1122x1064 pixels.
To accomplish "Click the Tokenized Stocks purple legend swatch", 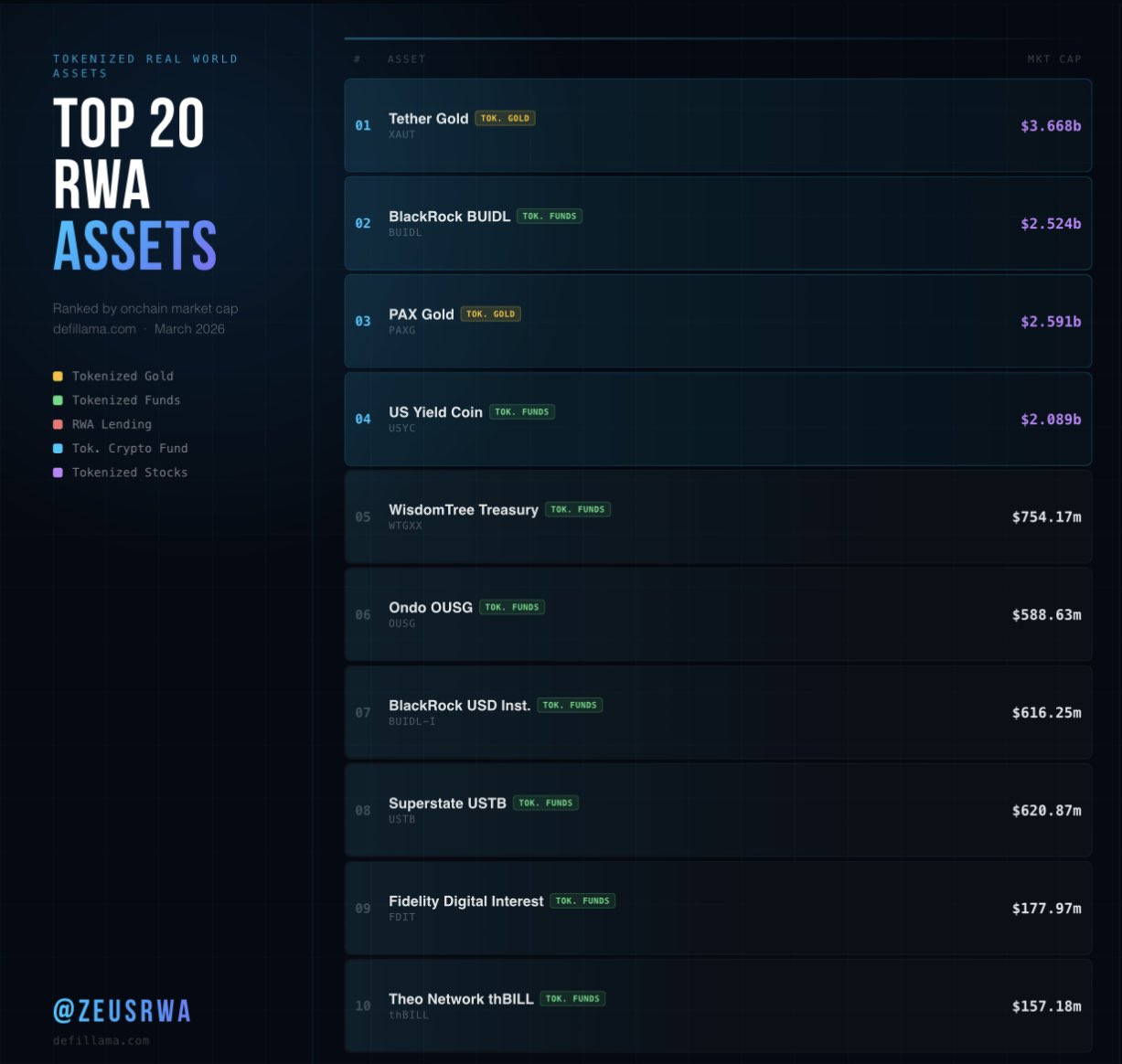I will [58, 473].
